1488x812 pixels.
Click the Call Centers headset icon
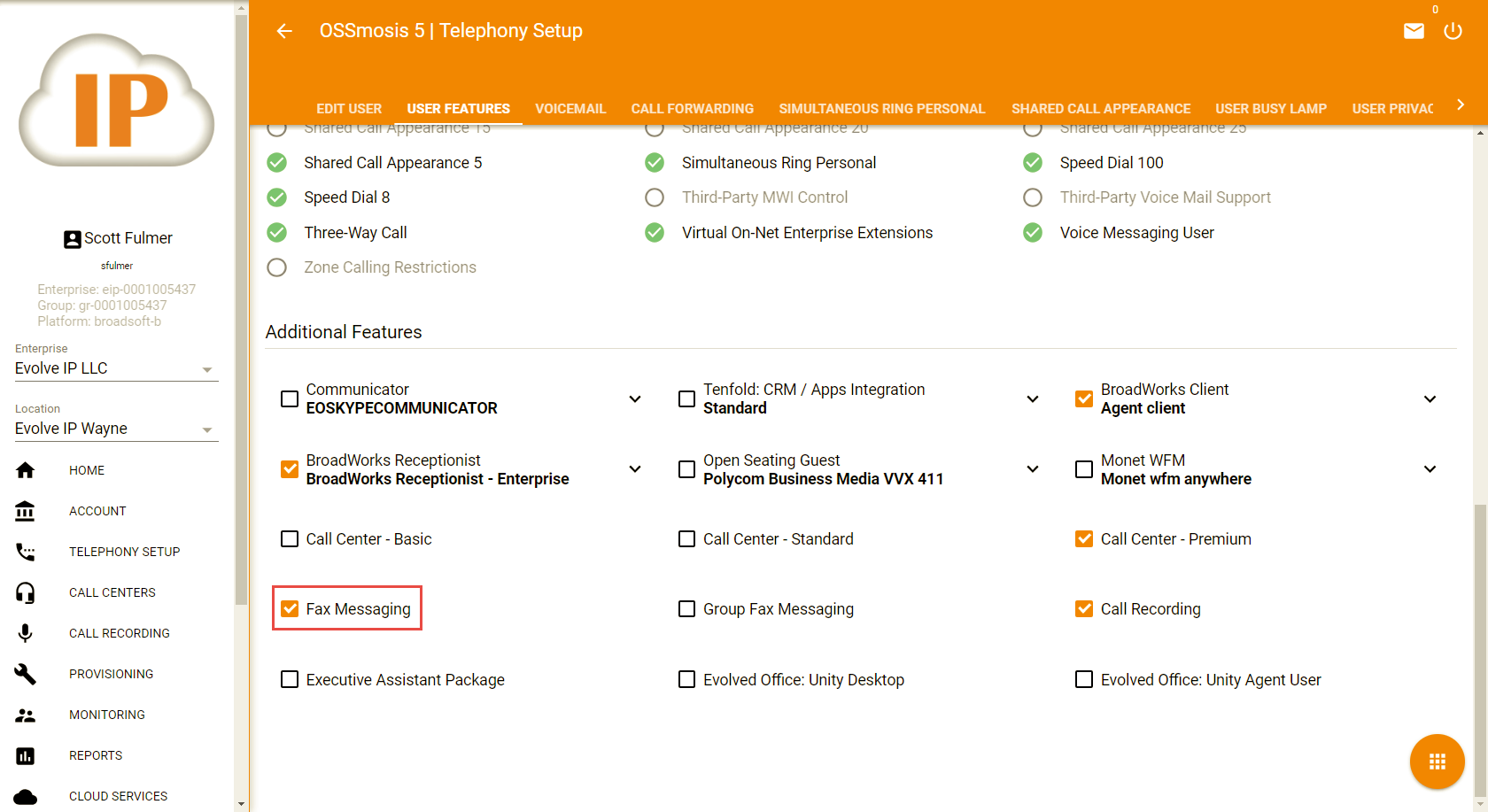(x=26, y=592)
